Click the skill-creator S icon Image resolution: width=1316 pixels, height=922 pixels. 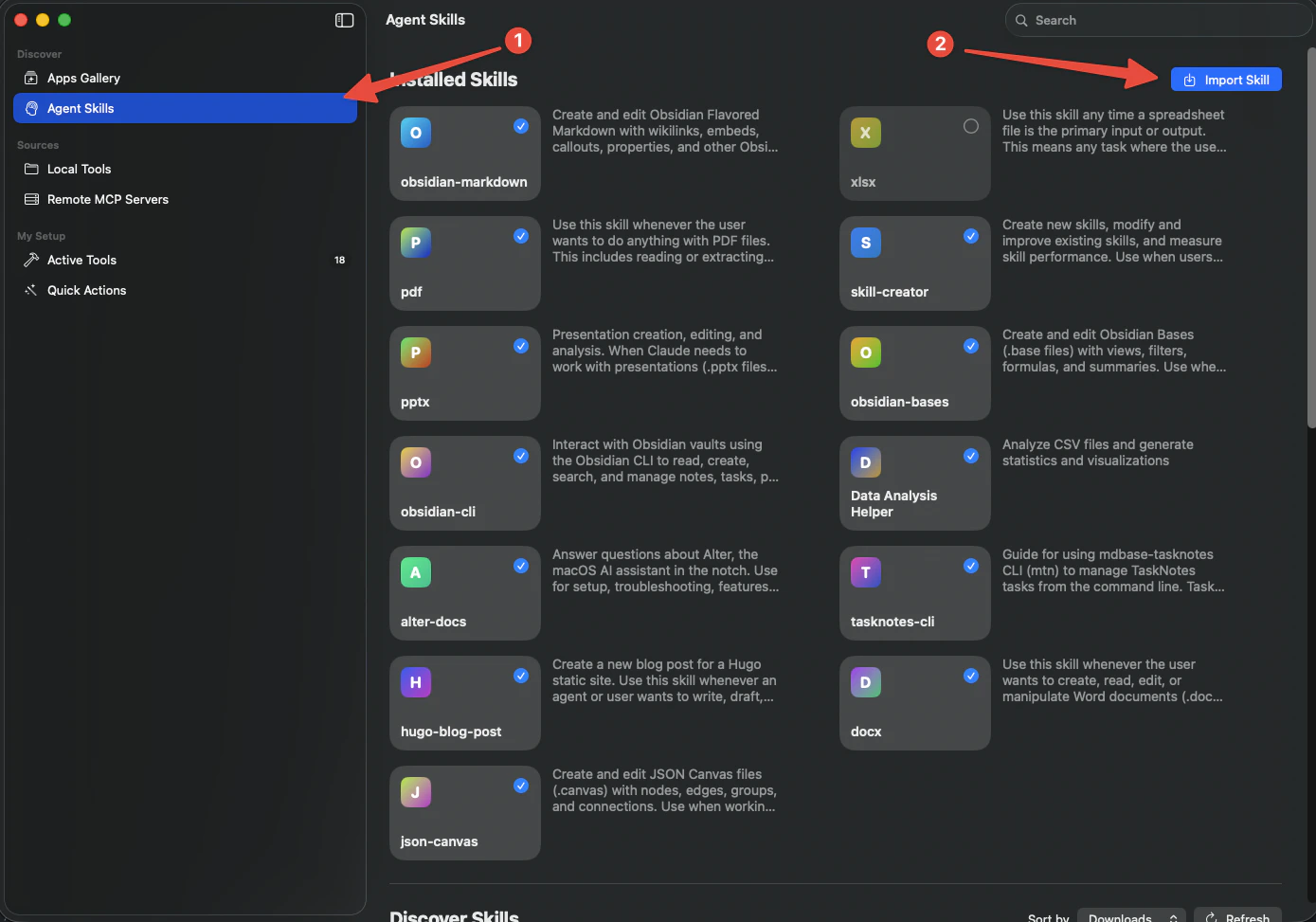pos(866,243)
